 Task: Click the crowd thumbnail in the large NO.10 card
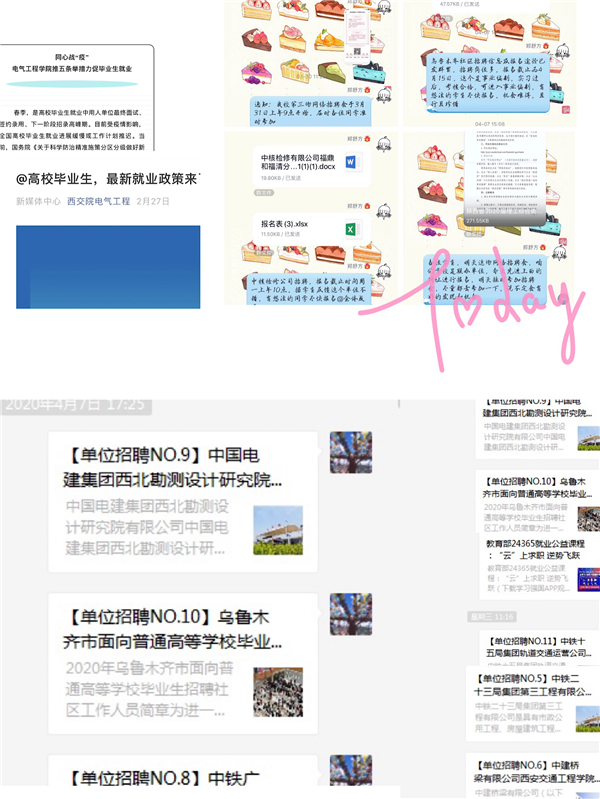[277, 692]
